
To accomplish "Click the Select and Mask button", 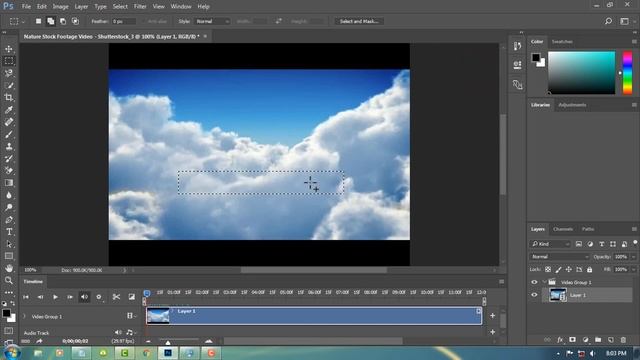I will [359, 21].
